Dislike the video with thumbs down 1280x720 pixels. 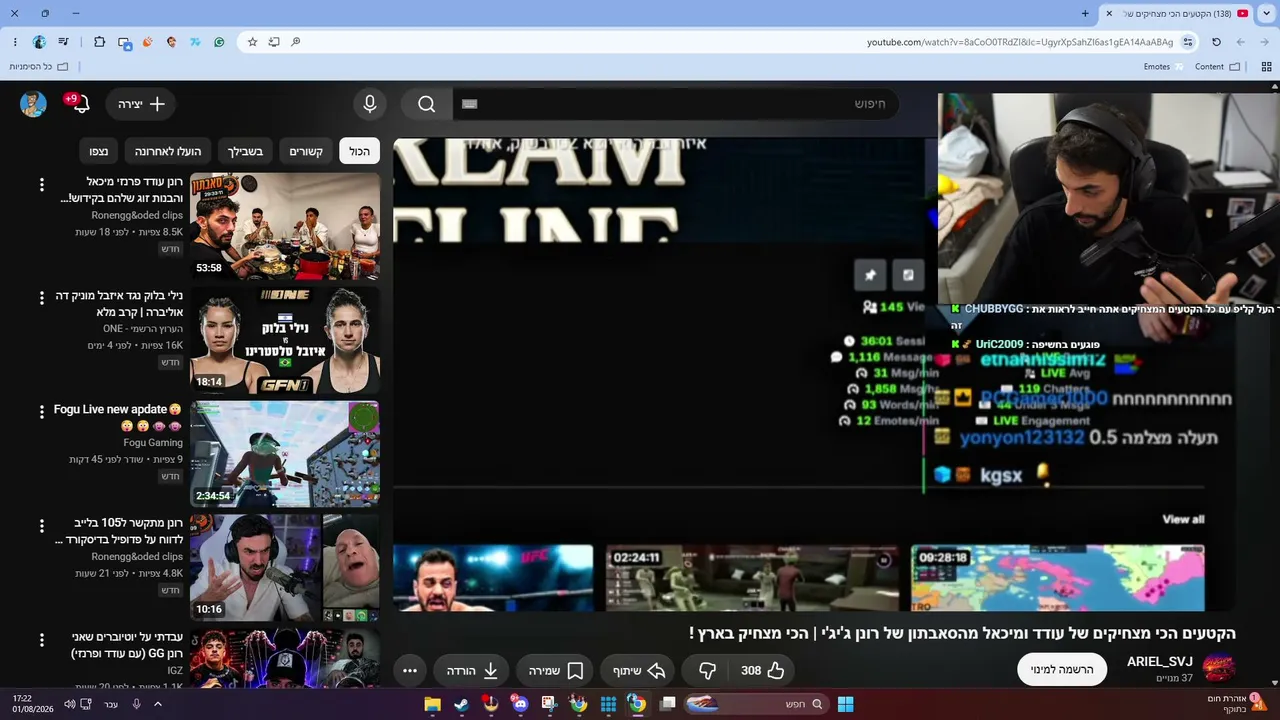click(x=707, y=671)
